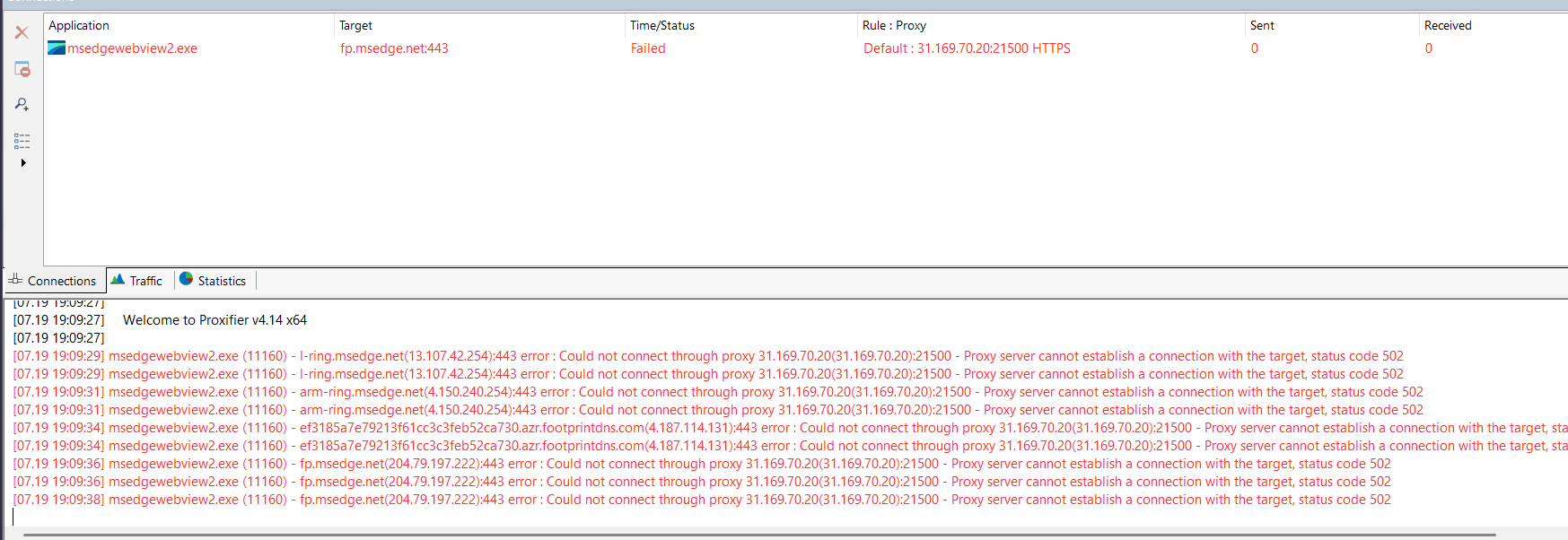1568x540 pixels.
Task: Click the Failed status cell
Action: [648, 48]
